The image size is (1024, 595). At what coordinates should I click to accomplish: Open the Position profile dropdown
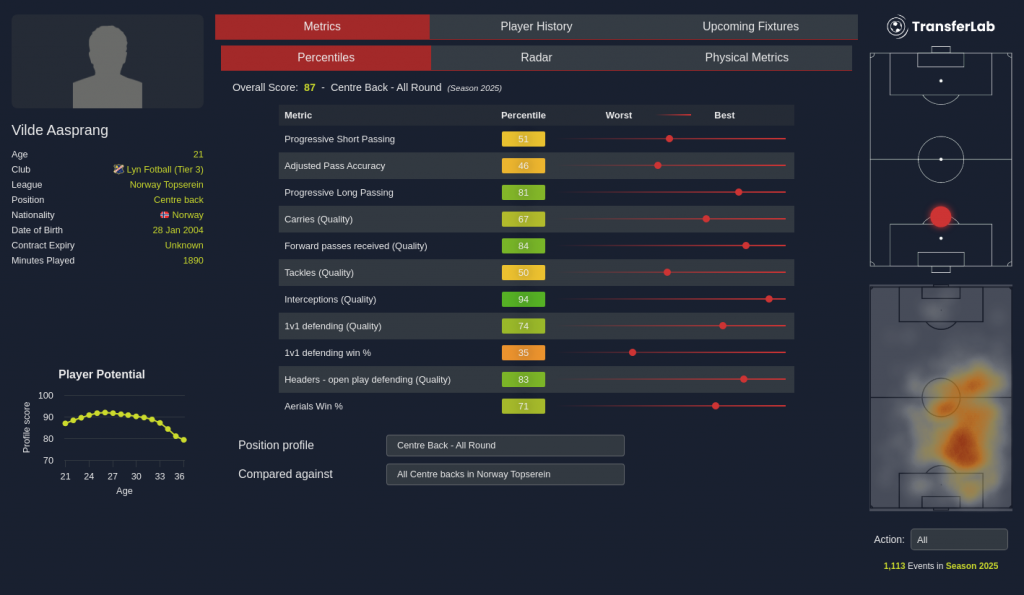[x=505, y=445]
